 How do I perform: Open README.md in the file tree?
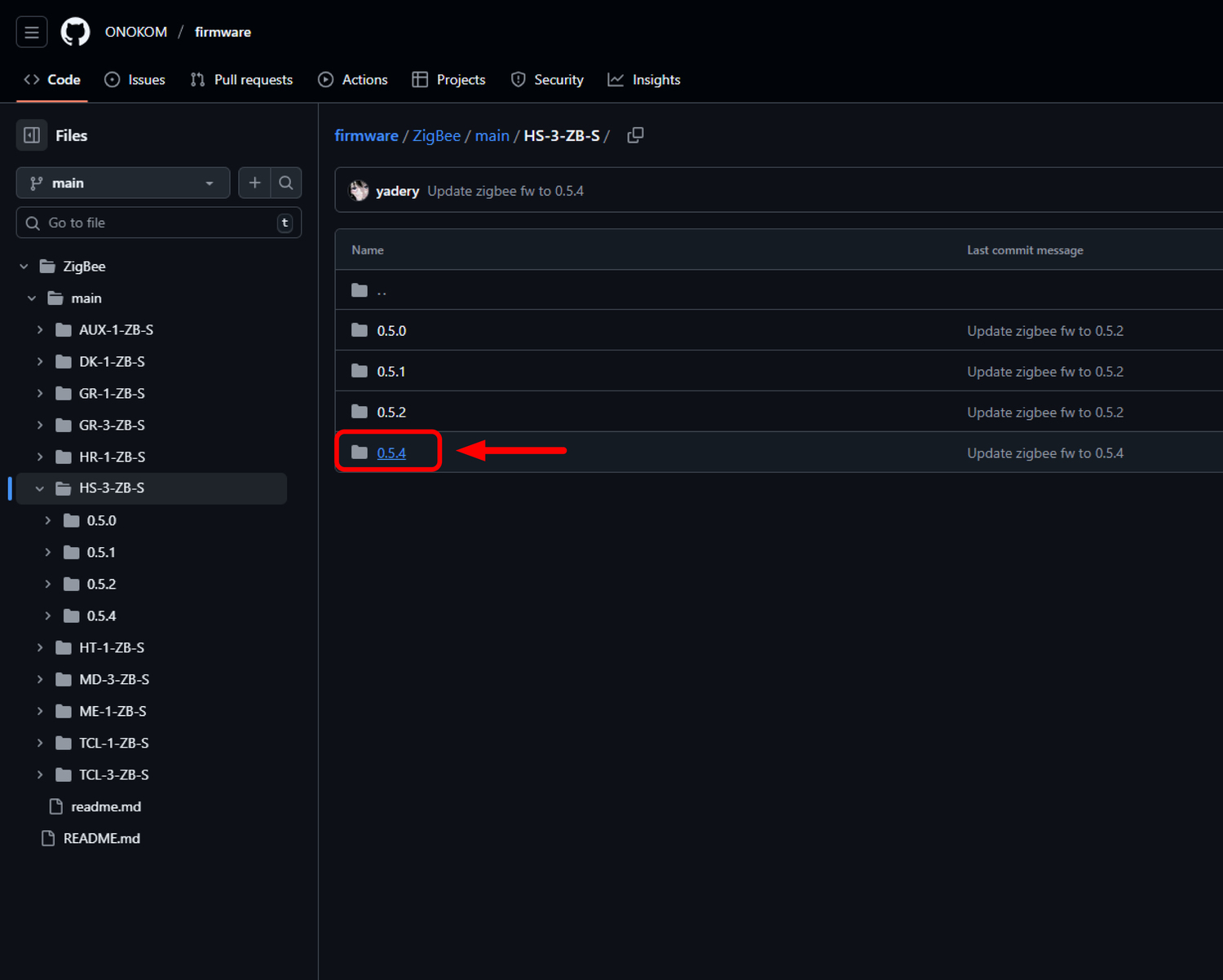(x=101, y=838)
